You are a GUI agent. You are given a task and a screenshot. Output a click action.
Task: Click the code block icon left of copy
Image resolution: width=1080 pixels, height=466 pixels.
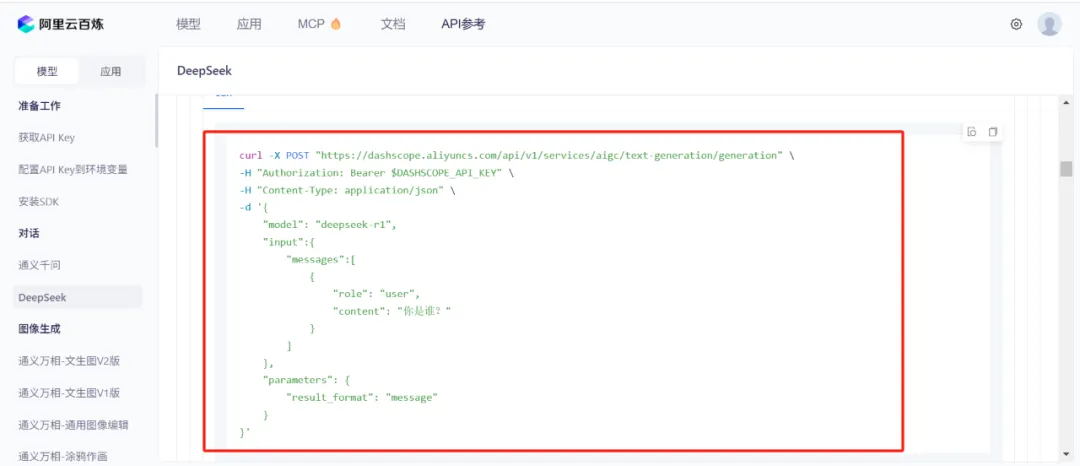(x=972, y=131)
